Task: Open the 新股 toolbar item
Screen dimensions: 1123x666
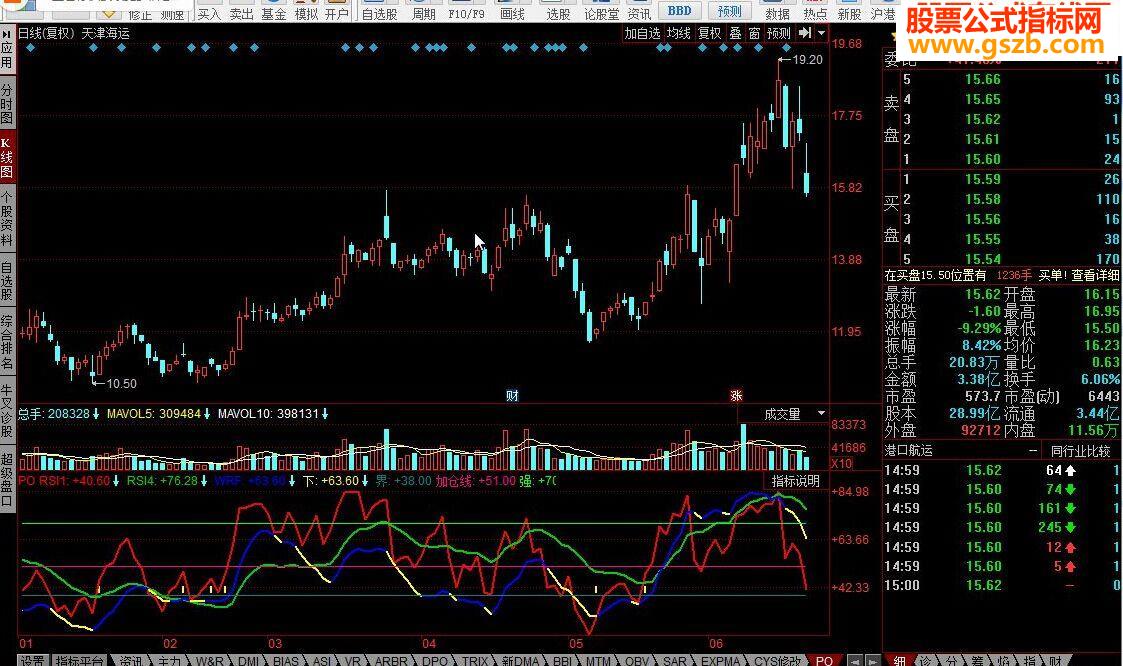Action: point(849,14)
